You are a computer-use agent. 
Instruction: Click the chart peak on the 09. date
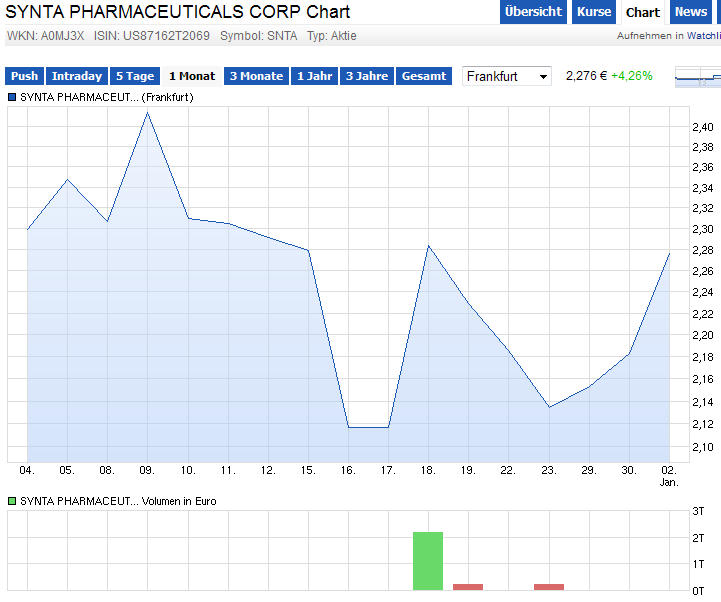148,112
